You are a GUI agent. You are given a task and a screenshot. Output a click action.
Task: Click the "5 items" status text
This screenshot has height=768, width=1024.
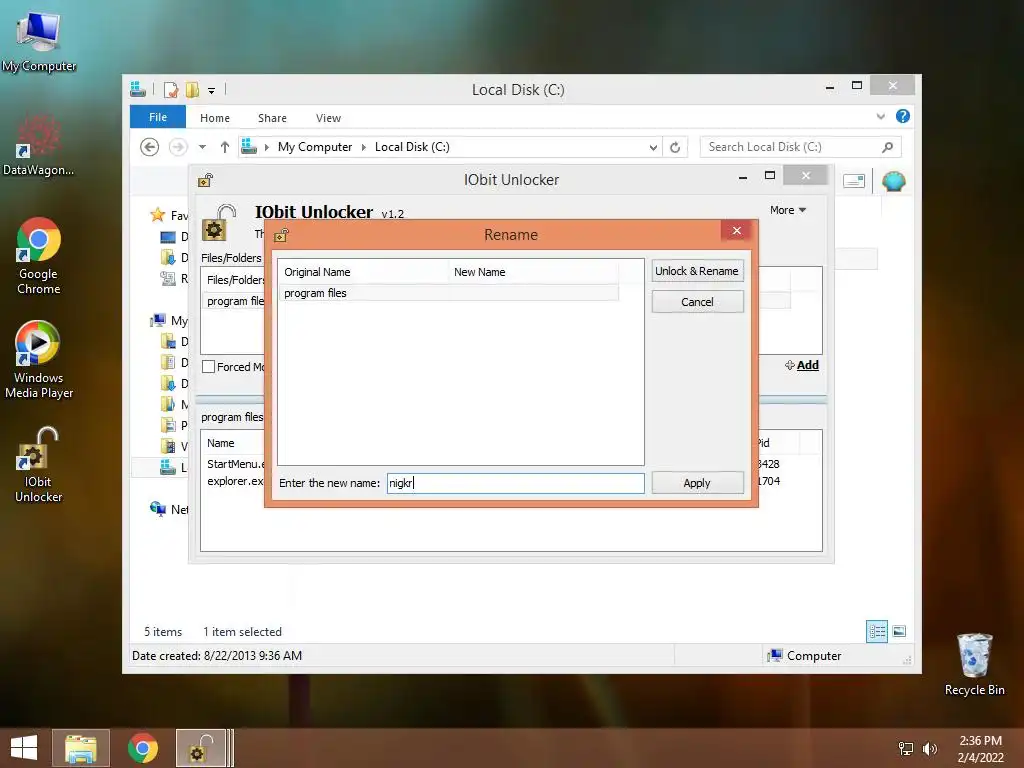click(163, 632)
